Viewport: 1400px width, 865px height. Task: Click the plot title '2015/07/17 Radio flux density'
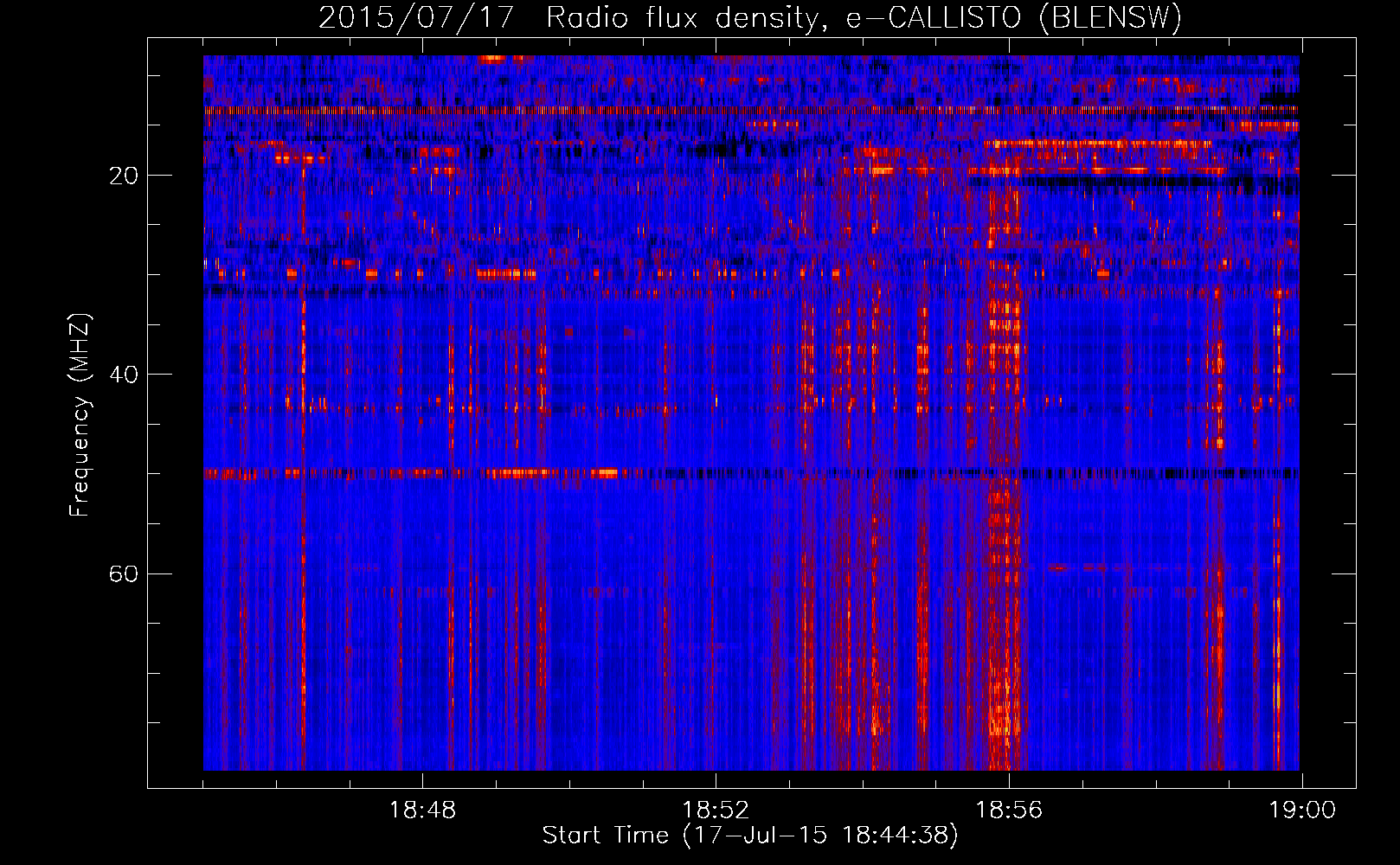(x=568, y=17)
